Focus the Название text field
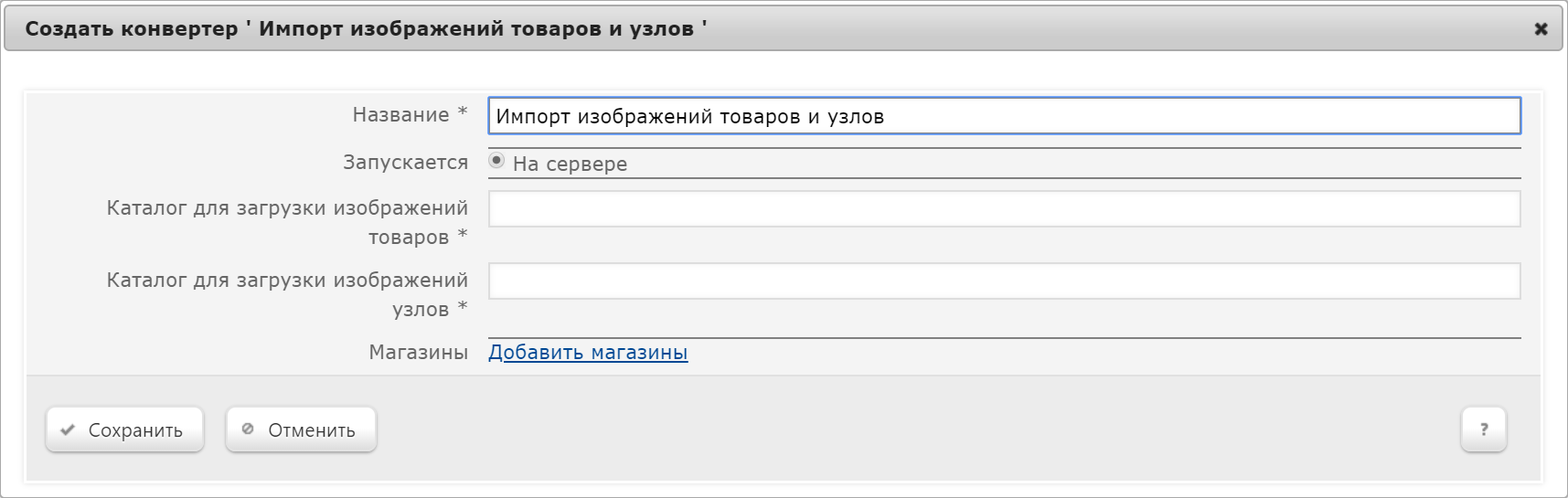Viewport: 1568px width, 498px height. pyautogui.click(x=1004, y=116)
